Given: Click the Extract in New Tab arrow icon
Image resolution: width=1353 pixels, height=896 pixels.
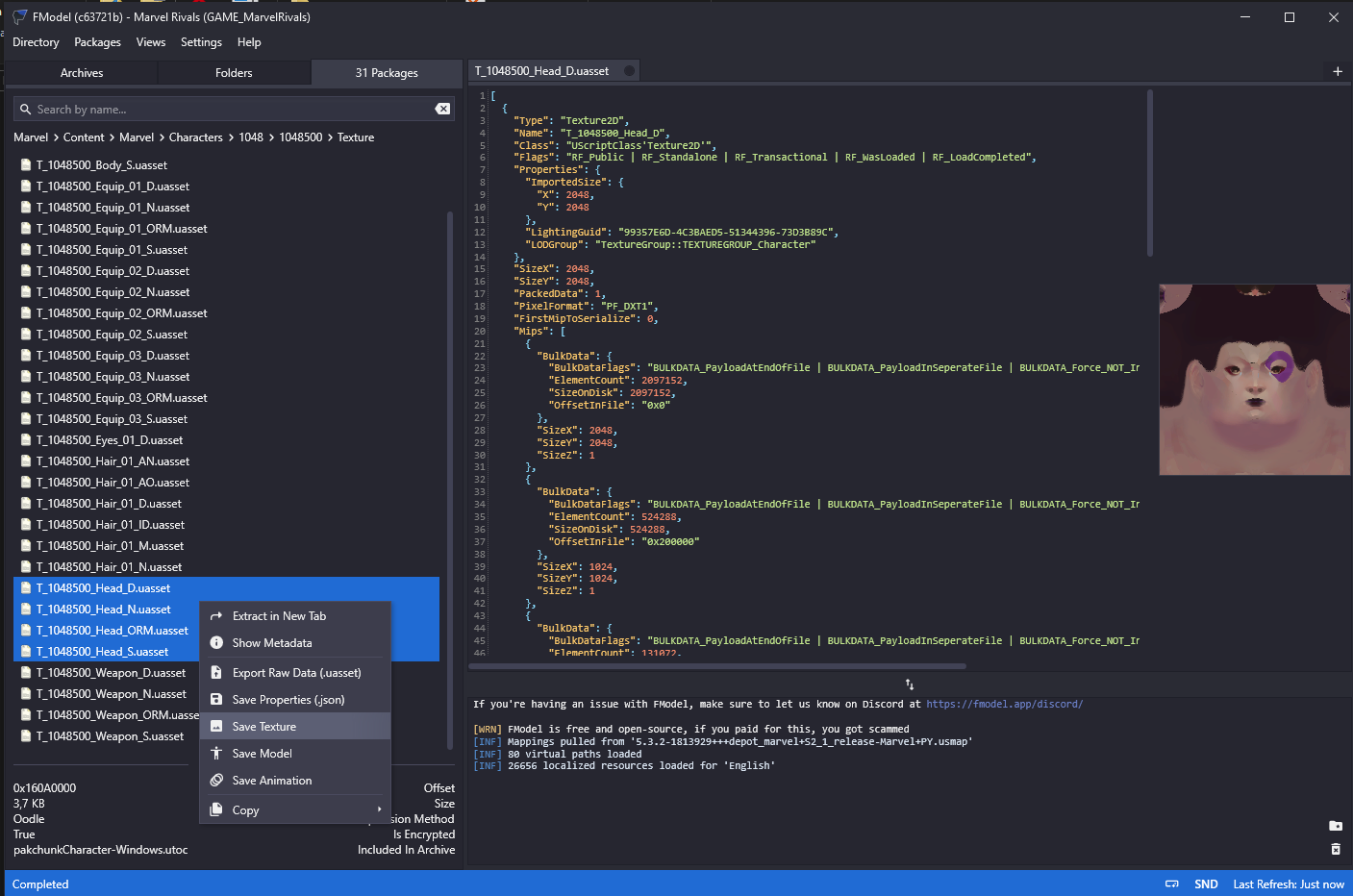Looking at the screenshot, I should (x=216, y=616).
